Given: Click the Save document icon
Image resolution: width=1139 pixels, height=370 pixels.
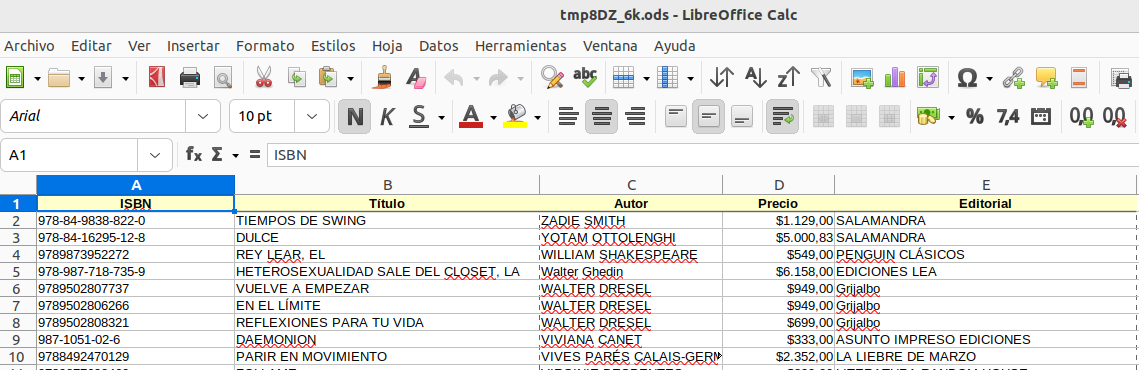Looking at the screenshot, I should [x=102, y=77].
